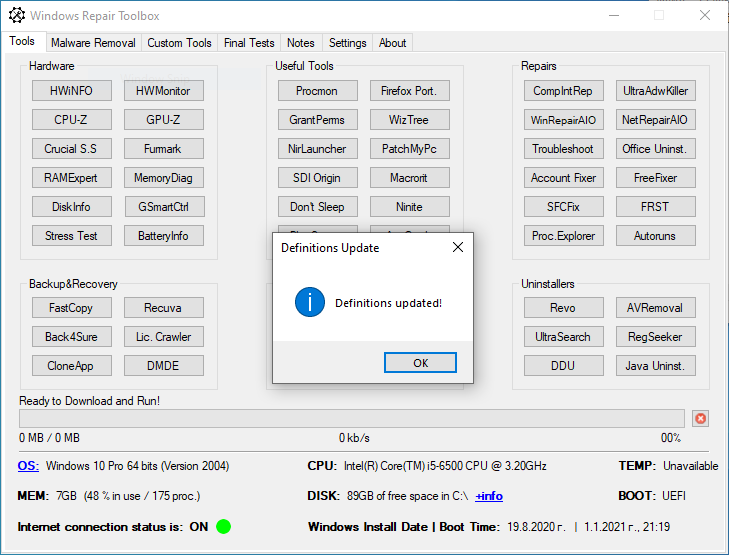Run Don't Sleep
This screenshot has width=729, height=555.
click(x=318, y=206)
